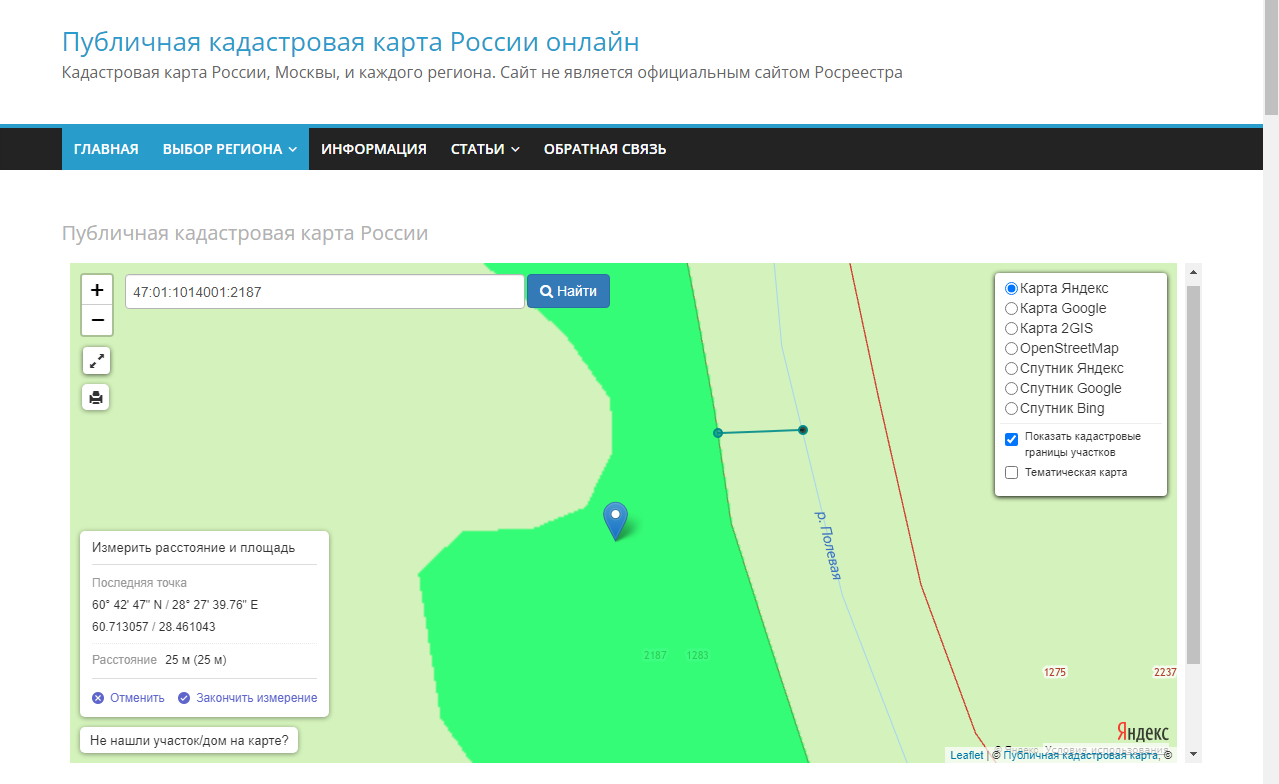
Task: Select the measurement end point dot
Action: coord(803,430)
